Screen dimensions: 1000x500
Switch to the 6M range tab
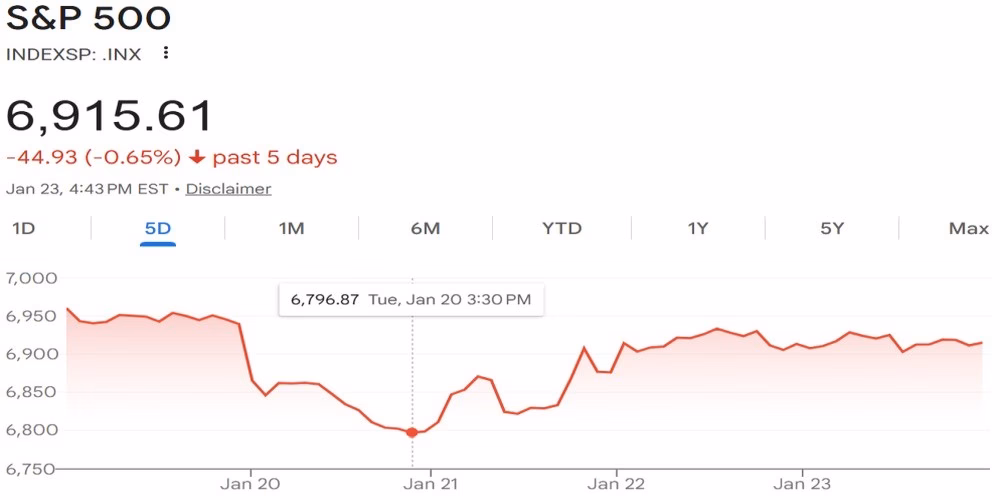click(425, 228)
